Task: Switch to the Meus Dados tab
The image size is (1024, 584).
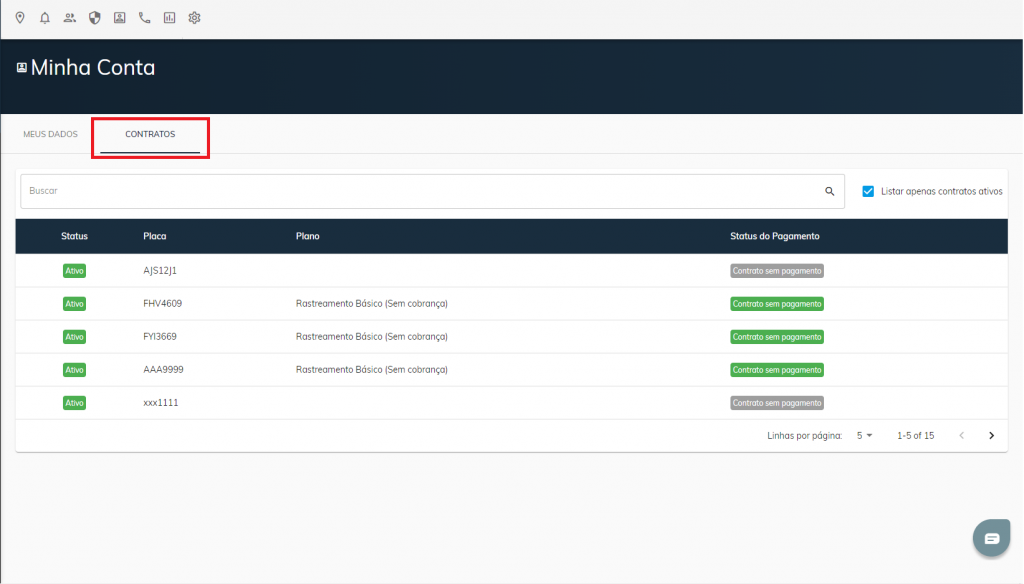Action: tap(50, 134)
